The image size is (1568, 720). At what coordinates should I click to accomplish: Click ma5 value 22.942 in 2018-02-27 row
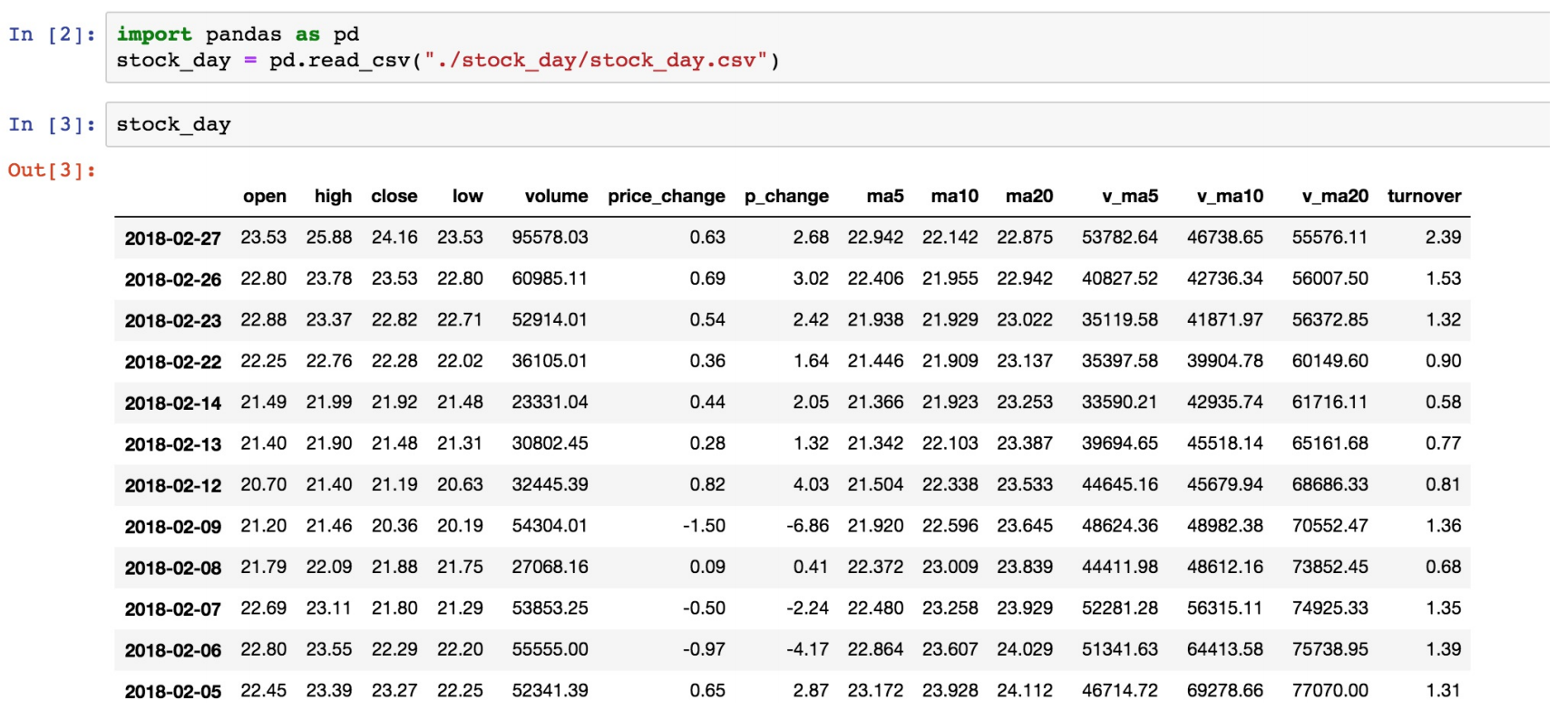click(875, 238)
